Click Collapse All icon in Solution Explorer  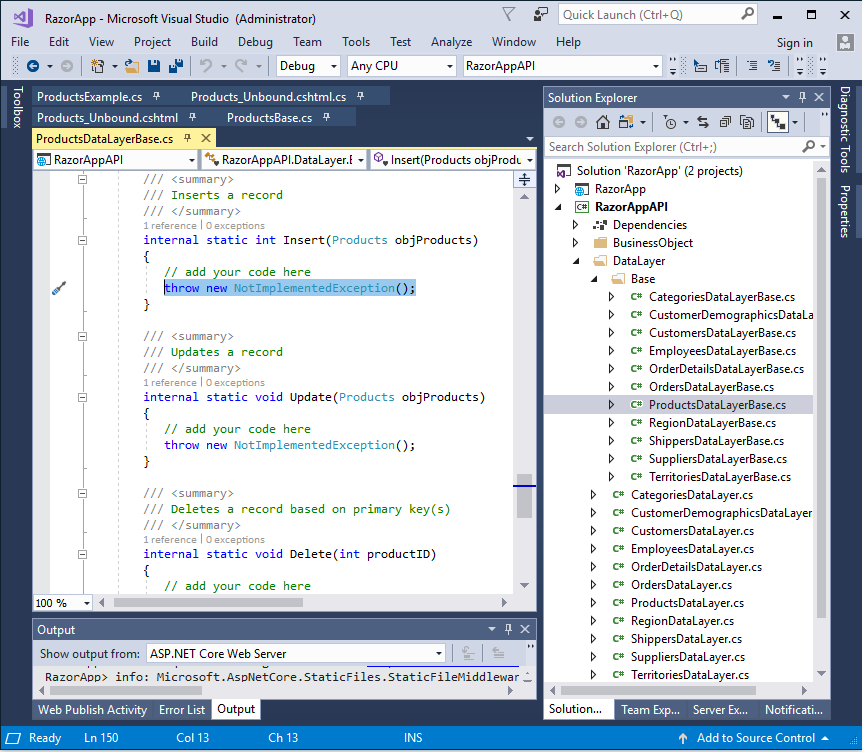725,122
